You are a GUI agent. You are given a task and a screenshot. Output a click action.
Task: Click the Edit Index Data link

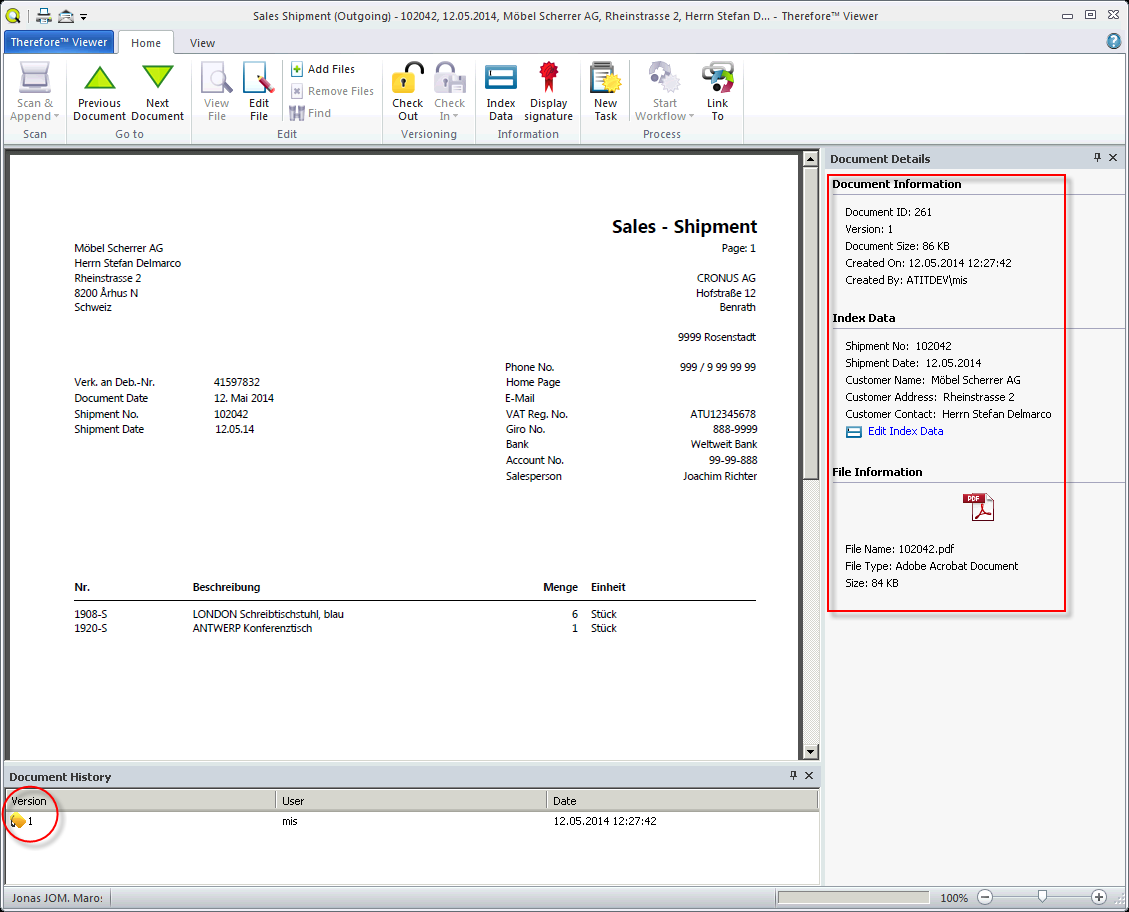906,431
